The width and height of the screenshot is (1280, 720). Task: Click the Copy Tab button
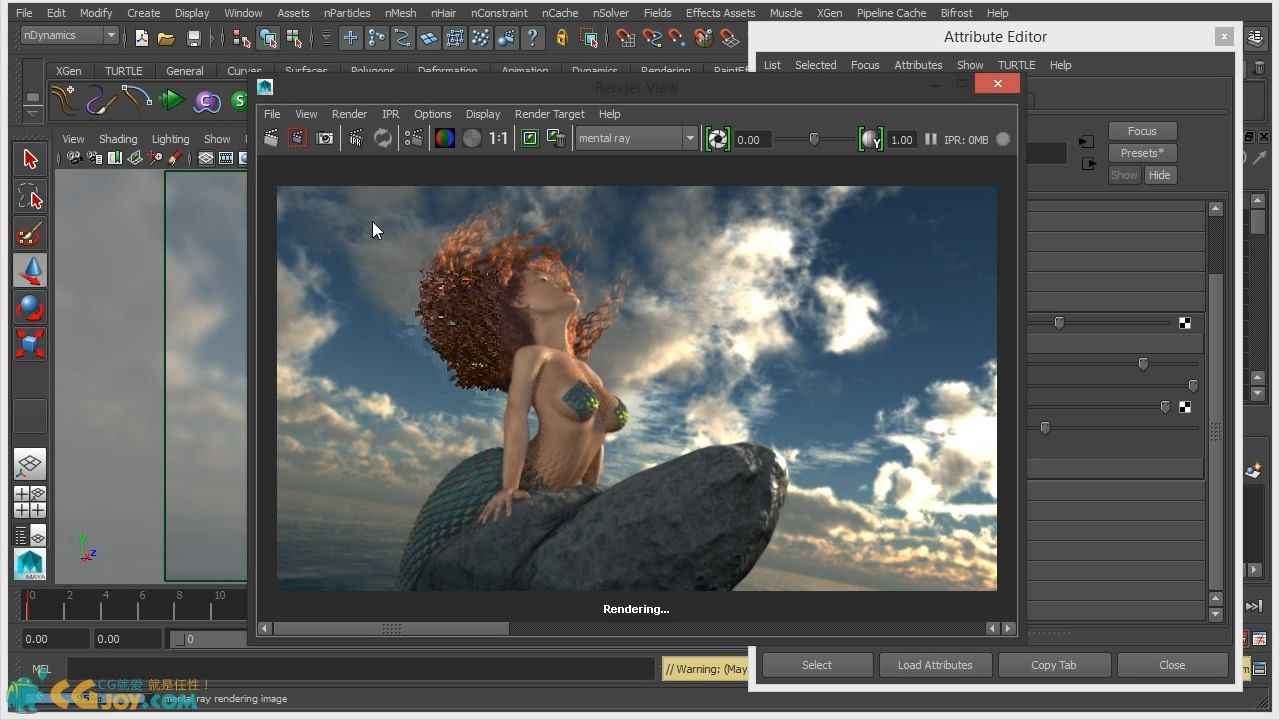point(1053,665)
